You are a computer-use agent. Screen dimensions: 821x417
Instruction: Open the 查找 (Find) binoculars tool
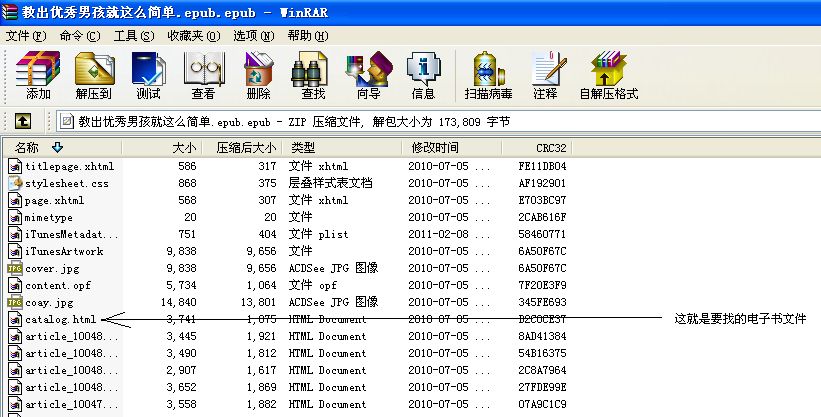pyautogui.click(x=313, y=75)
